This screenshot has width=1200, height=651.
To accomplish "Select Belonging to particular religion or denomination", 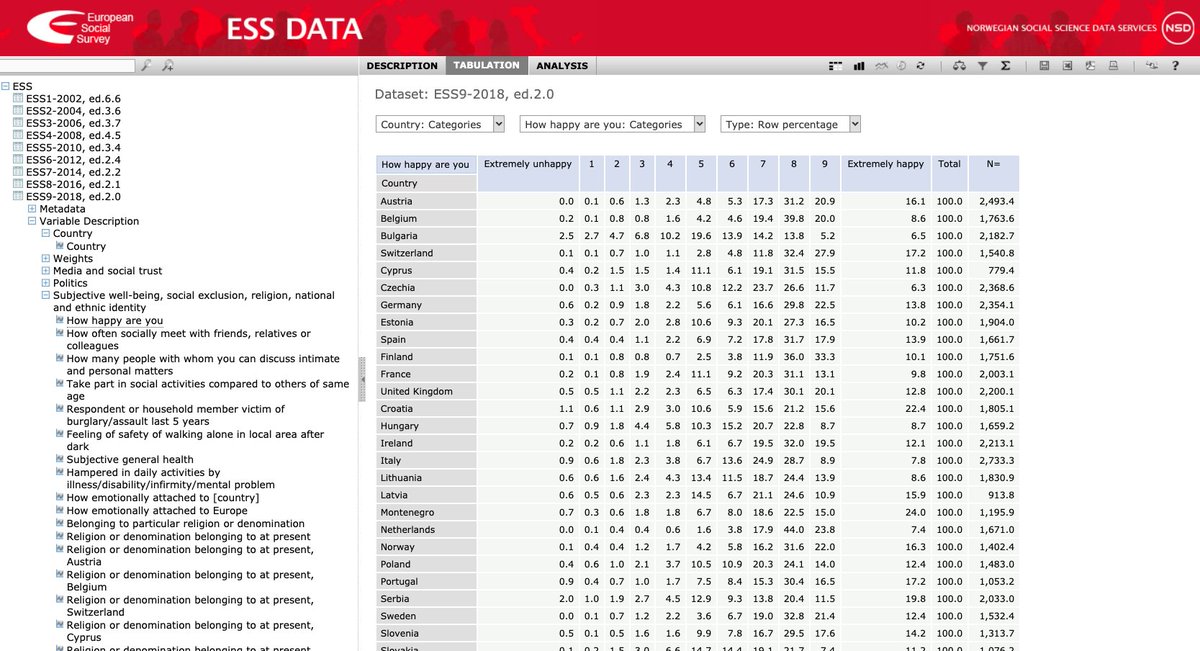I will coord(186,524).
